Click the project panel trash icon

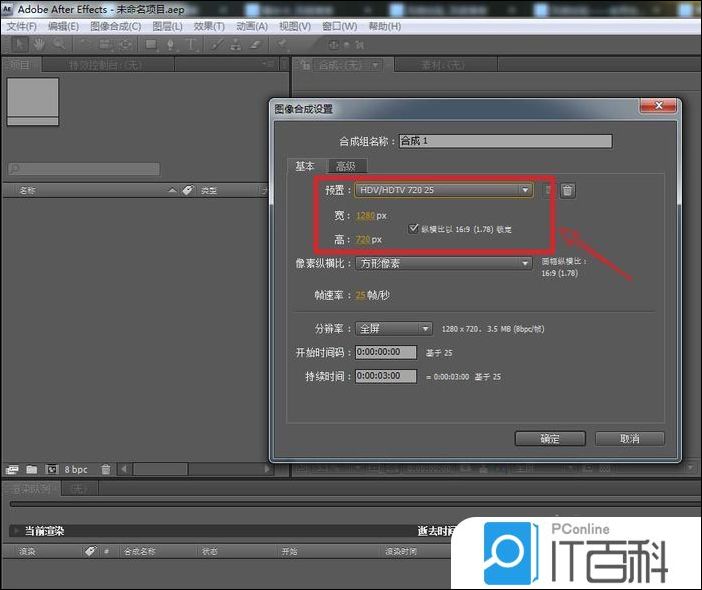pyautogui.click(x=106, y=469)
